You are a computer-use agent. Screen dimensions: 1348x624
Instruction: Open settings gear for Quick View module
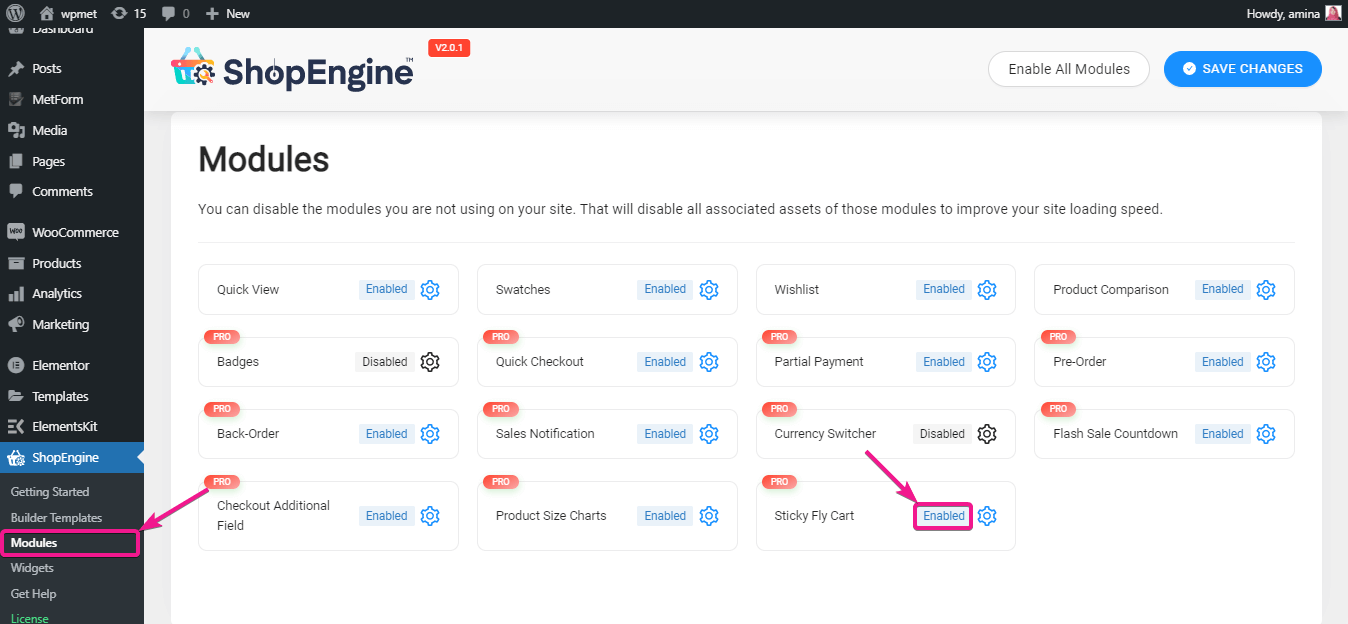pyautogui.click(x=430, y=290)
